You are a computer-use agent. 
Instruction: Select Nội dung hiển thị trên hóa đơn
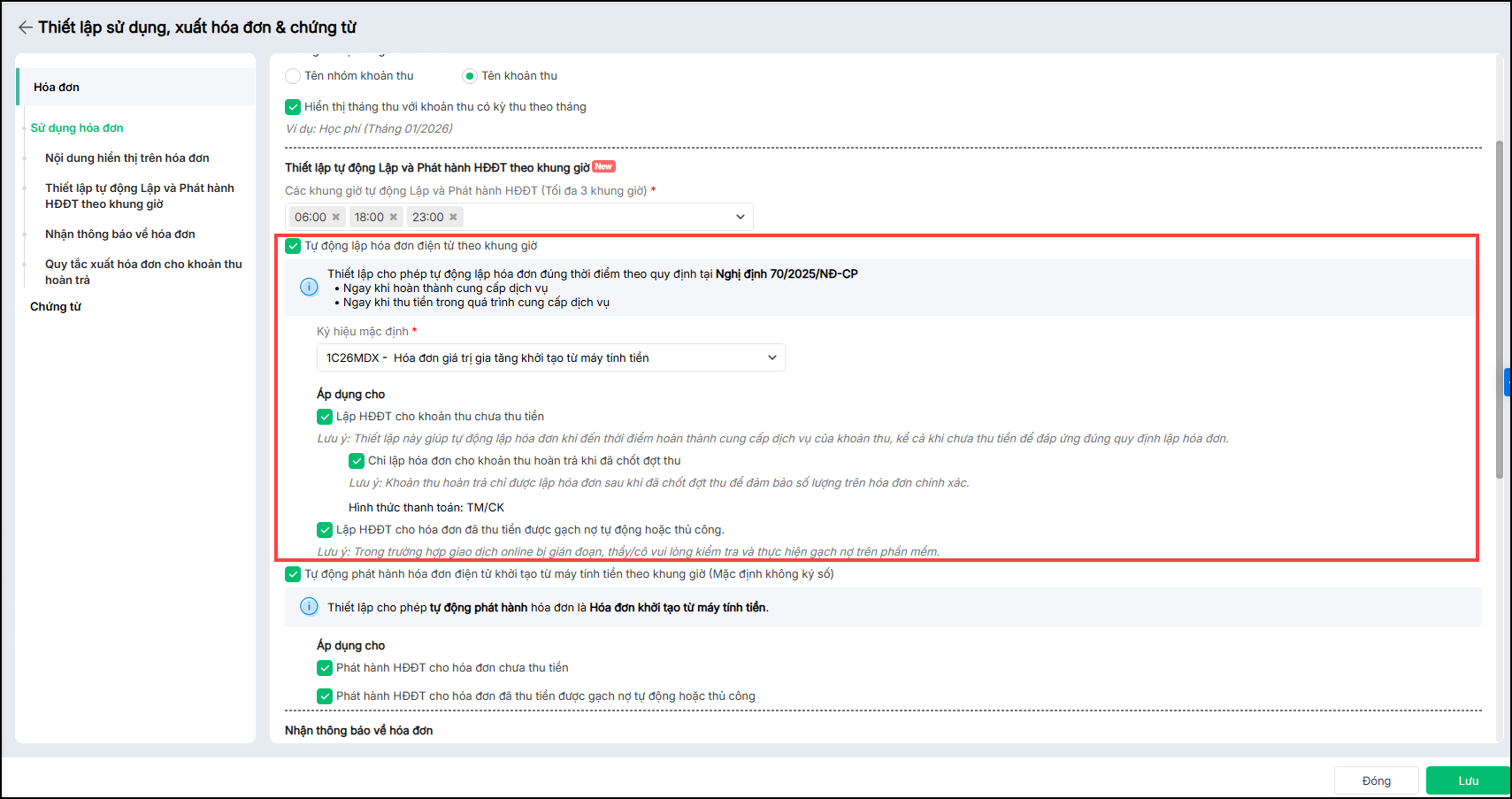click(127, 158)
